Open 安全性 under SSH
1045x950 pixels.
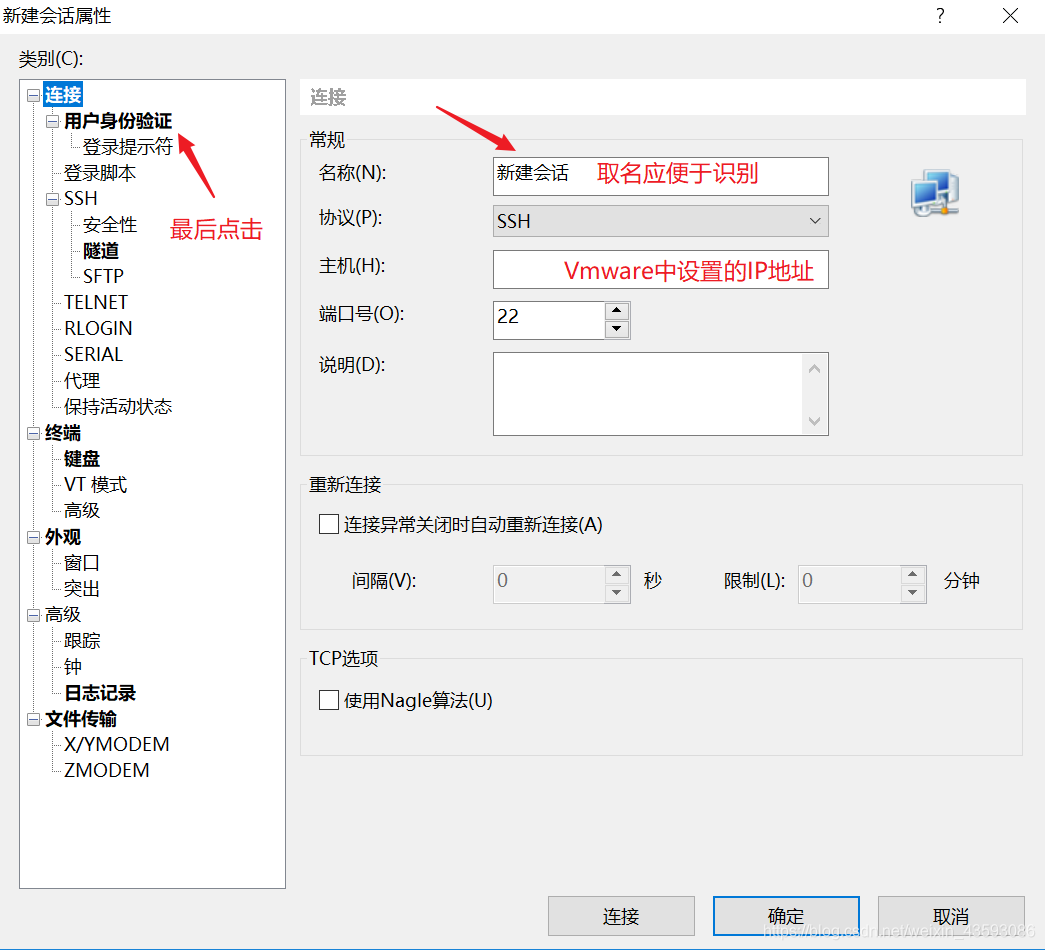(x=110, y=225)
